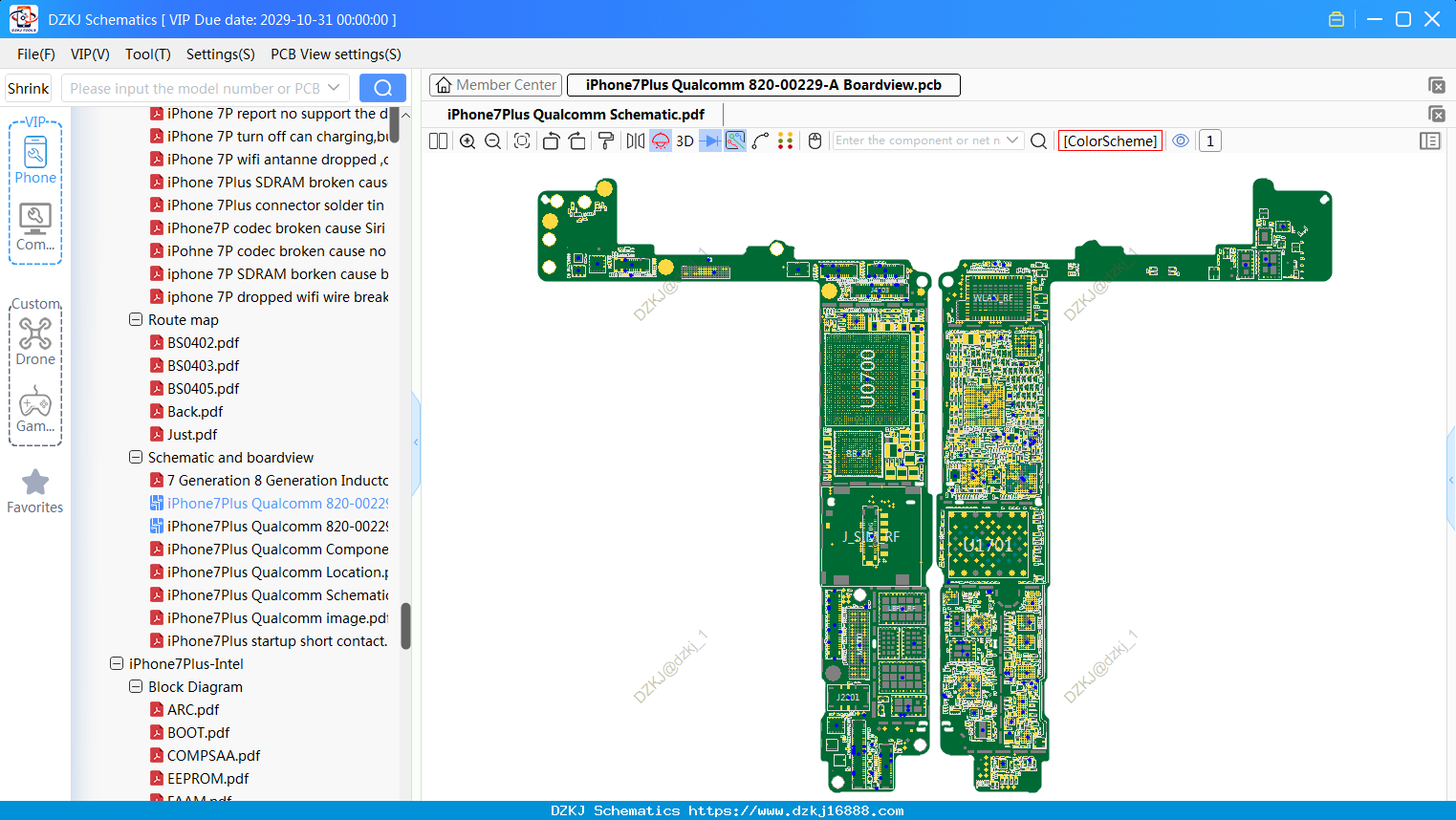1456x820 pixels.
Task: Open the Member Center tab
Action: 496,85
